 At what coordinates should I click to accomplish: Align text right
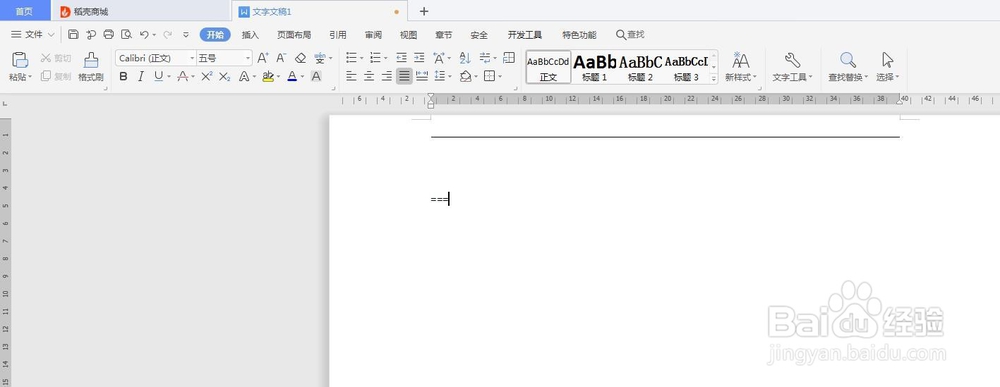pyautogui.click(x=386, y=77)
